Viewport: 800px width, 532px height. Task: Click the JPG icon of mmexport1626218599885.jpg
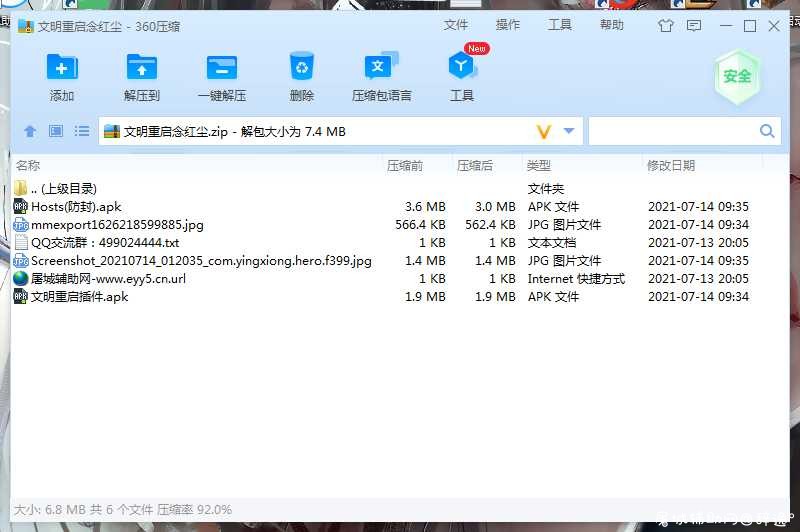click(20, 224)
